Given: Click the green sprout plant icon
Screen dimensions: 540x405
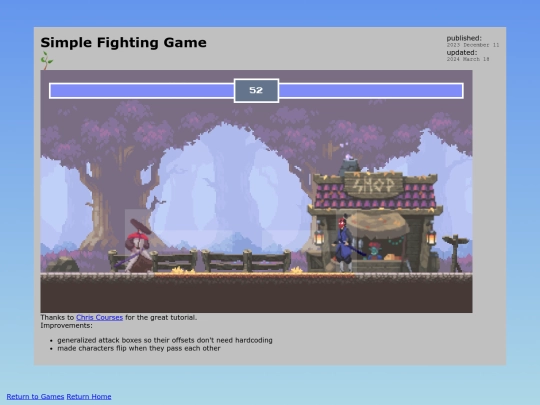Looking at the screenshot, I should tap(46, 61).
